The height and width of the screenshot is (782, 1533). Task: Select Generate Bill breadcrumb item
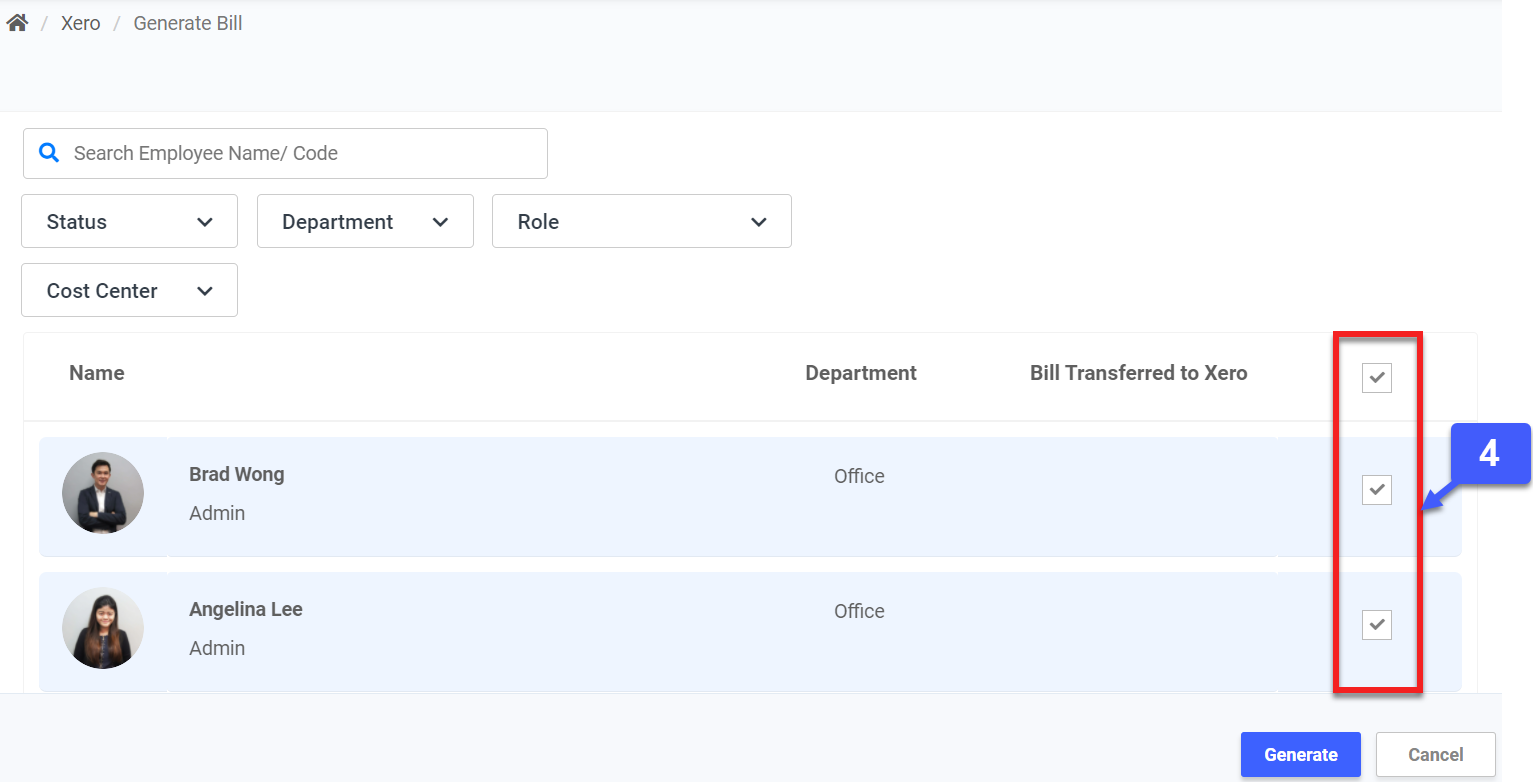point(188,23)
